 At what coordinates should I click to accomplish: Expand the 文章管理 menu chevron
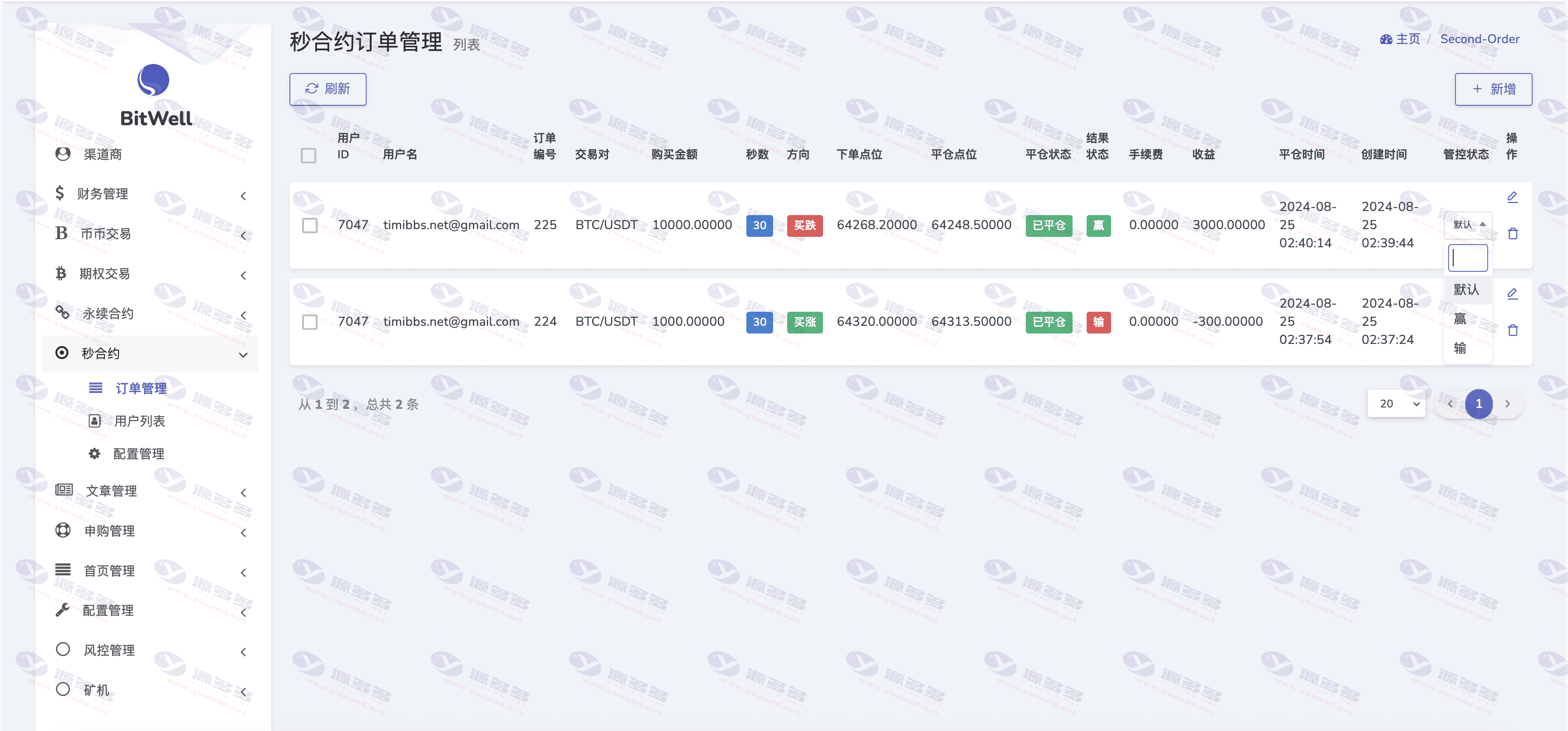244,493
